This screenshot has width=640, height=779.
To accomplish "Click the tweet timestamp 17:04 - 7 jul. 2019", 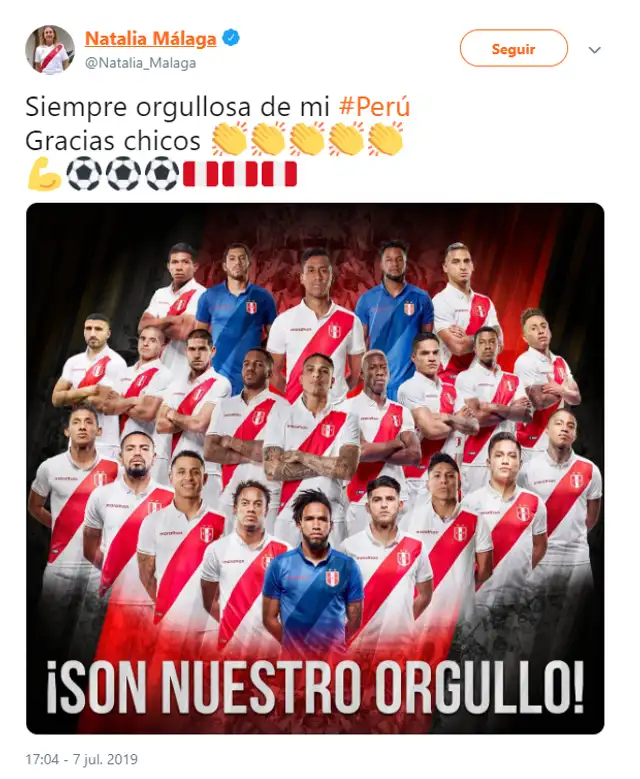I will (x=81, y=760).
